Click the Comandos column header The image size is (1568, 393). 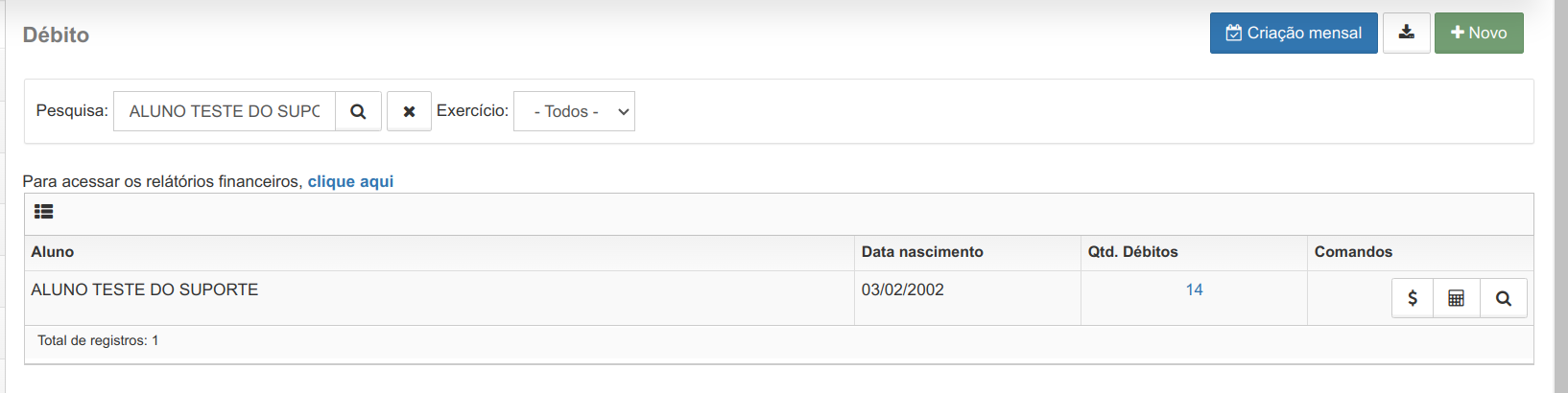tap(1353, 251)
